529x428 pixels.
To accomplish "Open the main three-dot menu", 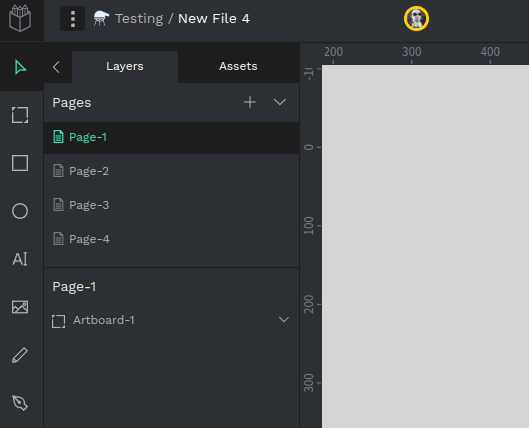I will coord(73,19).
